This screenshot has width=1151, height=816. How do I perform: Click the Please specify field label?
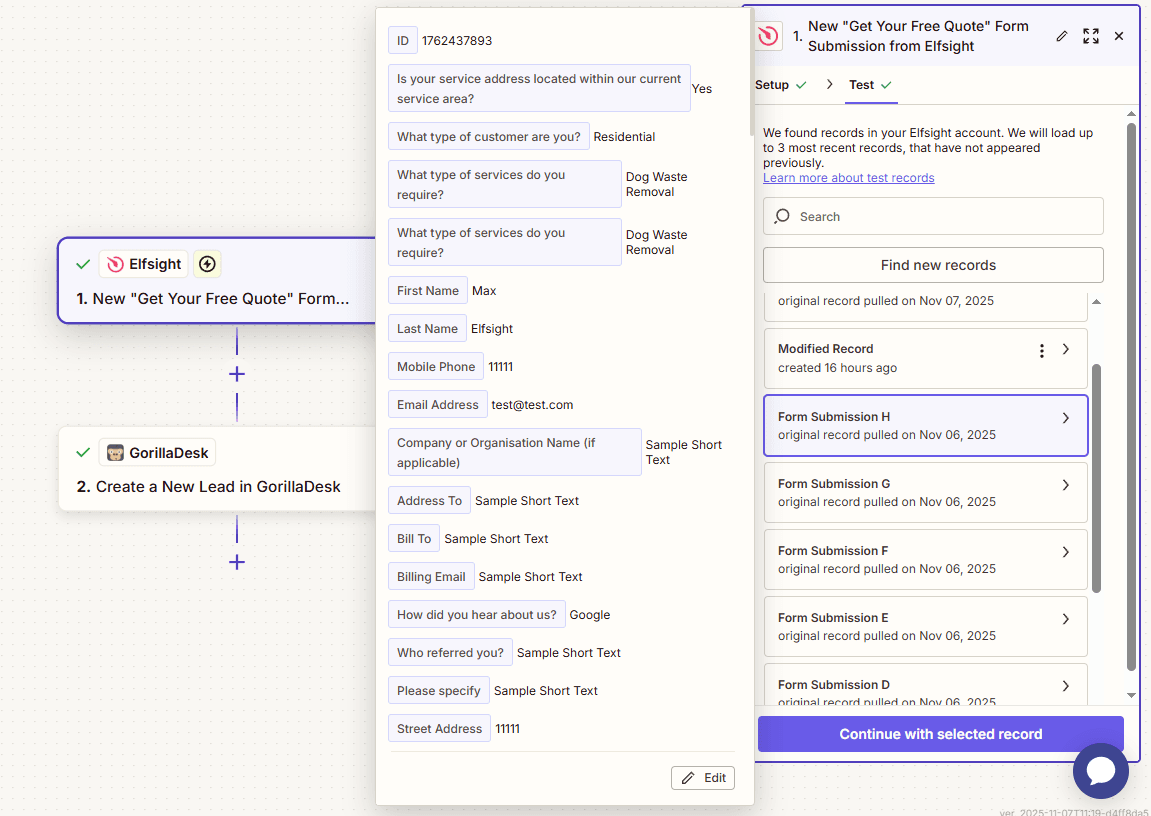pyautogui.click(x=439, y=691)
